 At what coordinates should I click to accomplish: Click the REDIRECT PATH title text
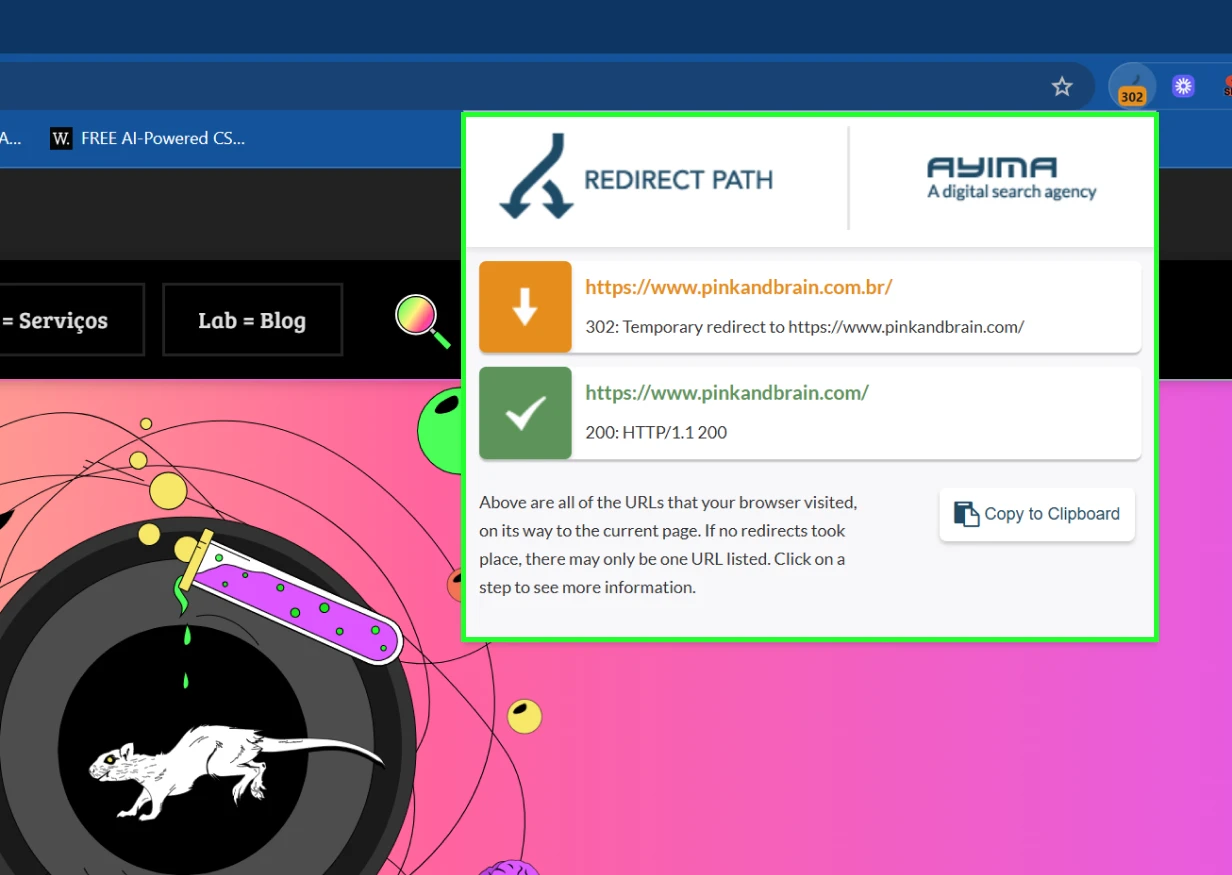point(679,180)
